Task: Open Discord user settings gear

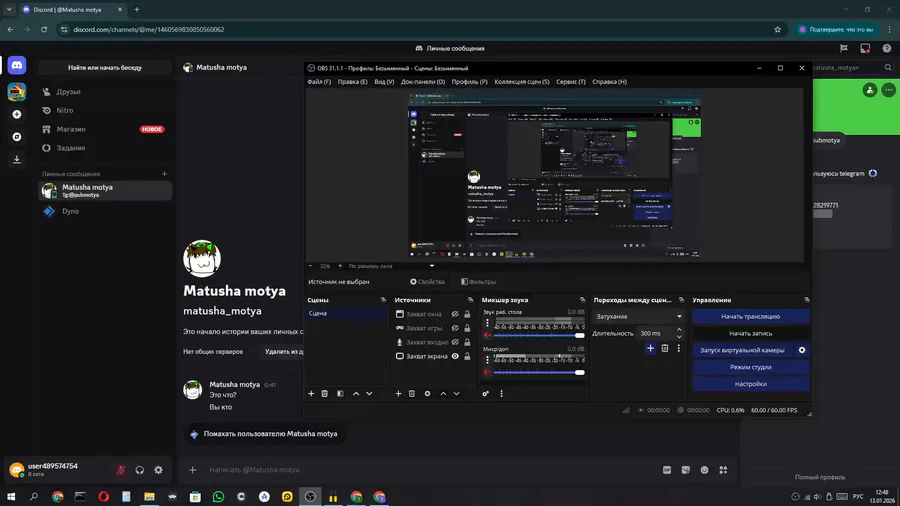Action: [158, 470]
